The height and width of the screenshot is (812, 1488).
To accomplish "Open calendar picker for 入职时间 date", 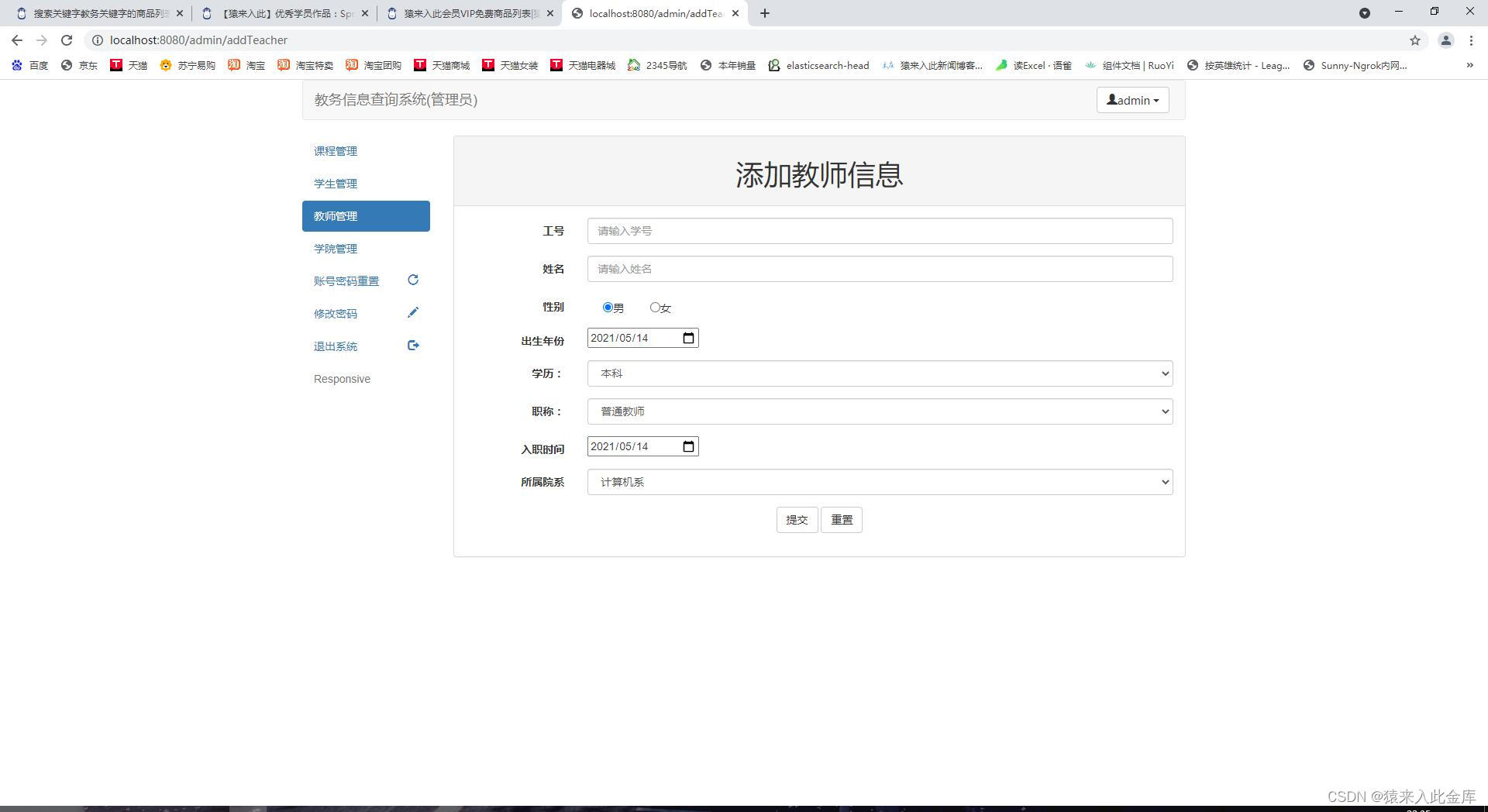I will pyautogui.click(x=688, y=446).
